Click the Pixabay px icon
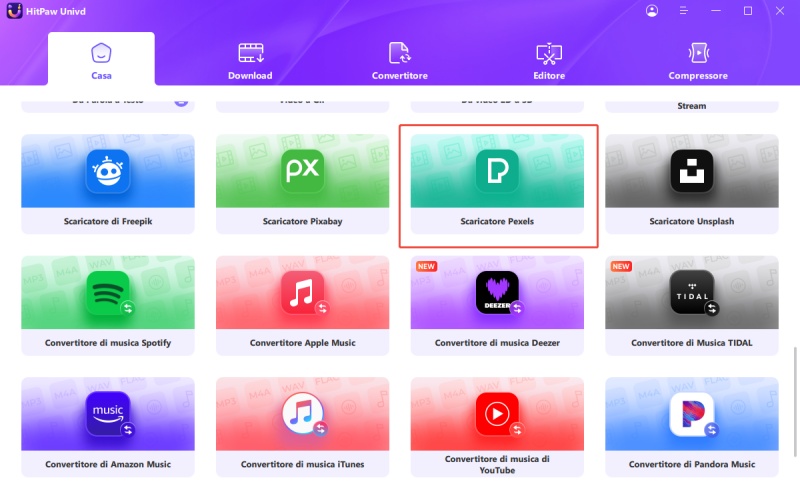 pyautogui.click(x=303, y=171)
